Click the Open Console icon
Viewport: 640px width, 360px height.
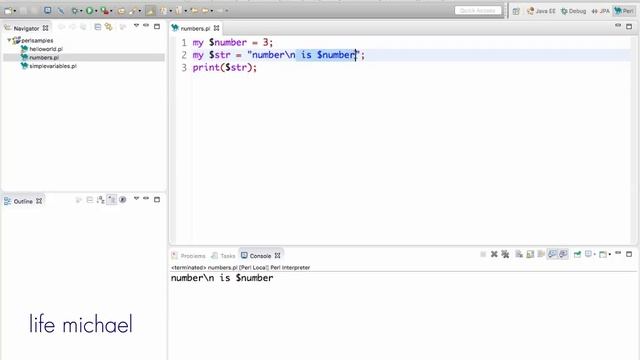pyautogui.click(x=603, y=254)
